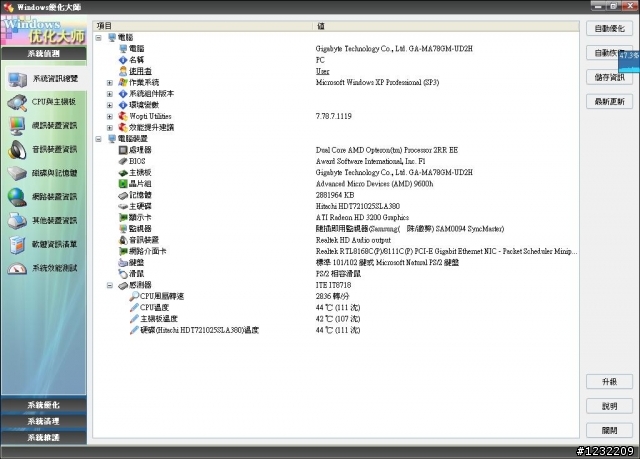Click the 說明 help button

tap(609, 406)
